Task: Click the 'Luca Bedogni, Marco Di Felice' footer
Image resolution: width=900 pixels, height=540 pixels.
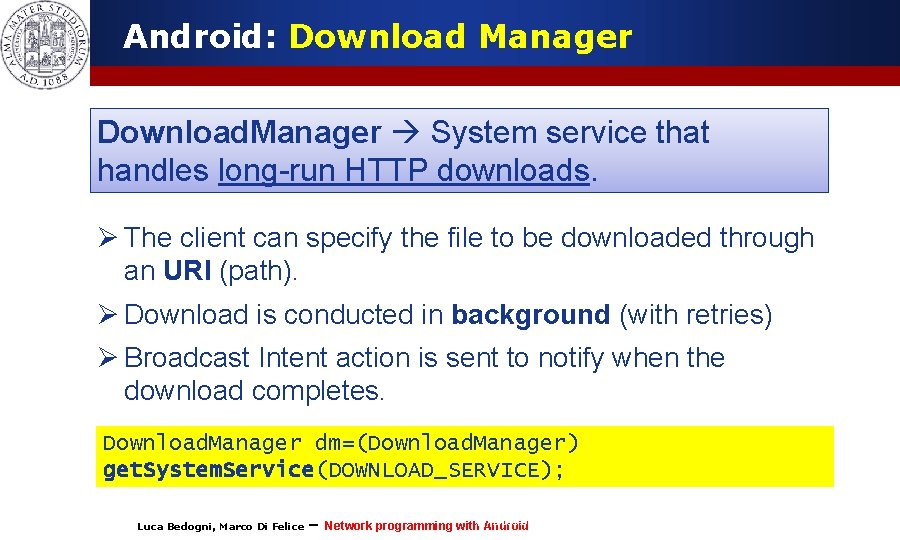Action: click(x=220, y=526)
